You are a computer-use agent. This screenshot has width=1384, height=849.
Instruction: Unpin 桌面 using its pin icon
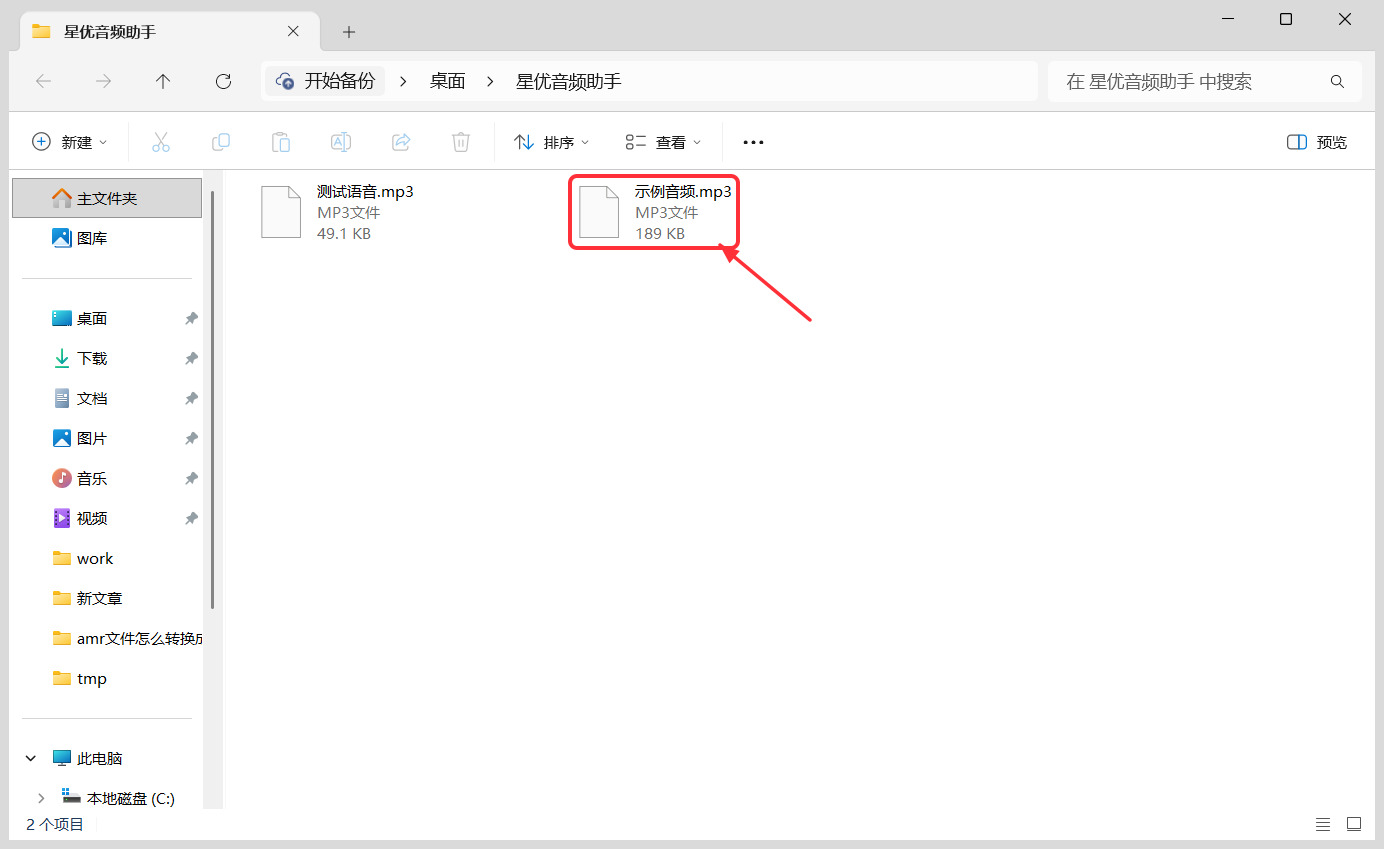(191, 319)
